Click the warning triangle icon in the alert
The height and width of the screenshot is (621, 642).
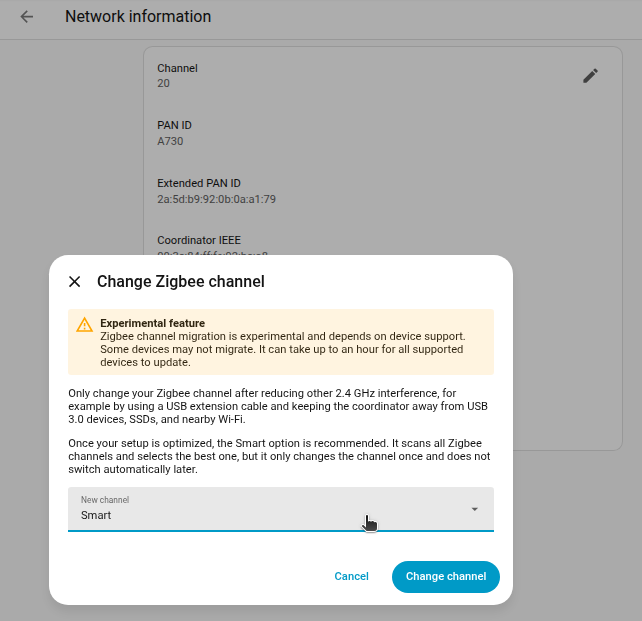(x=84, y=325)
